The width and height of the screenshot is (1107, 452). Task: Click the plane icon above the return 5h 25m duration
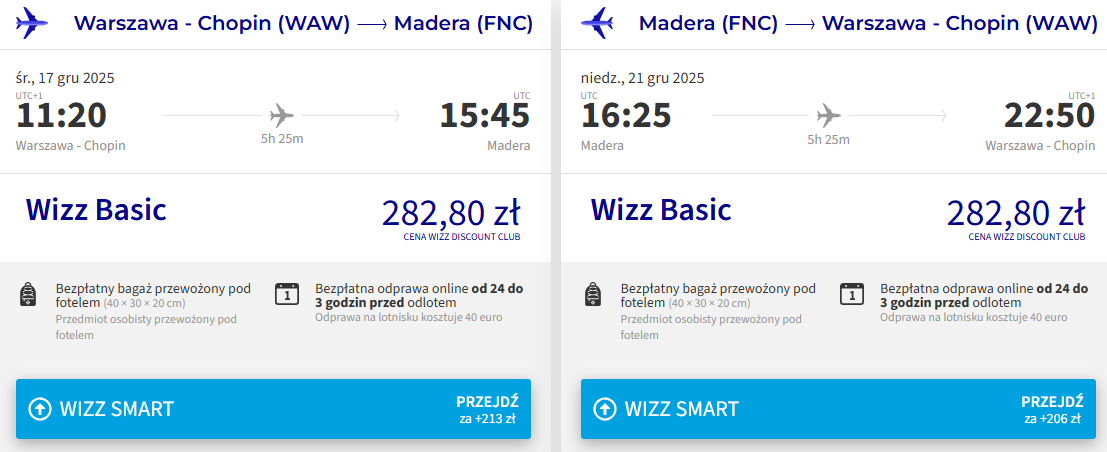pos(828,114)
